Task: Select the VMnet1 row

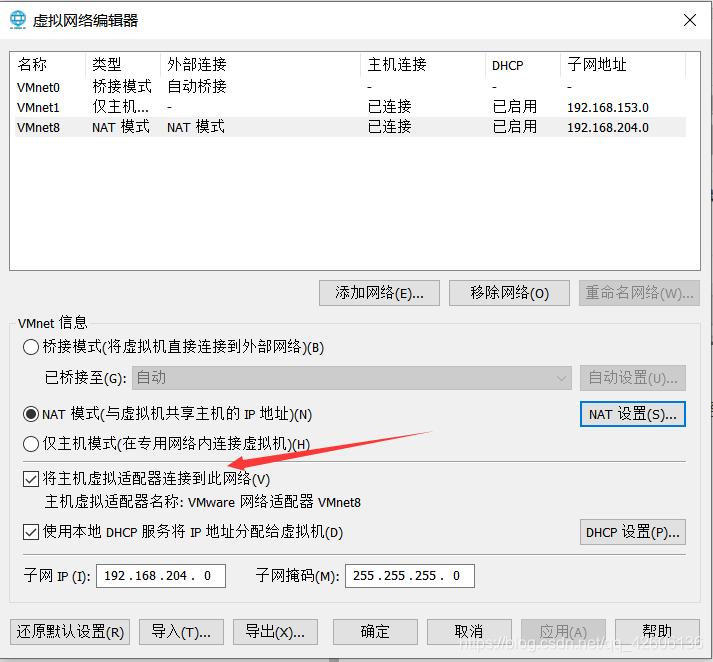Action: click(350, 107)
